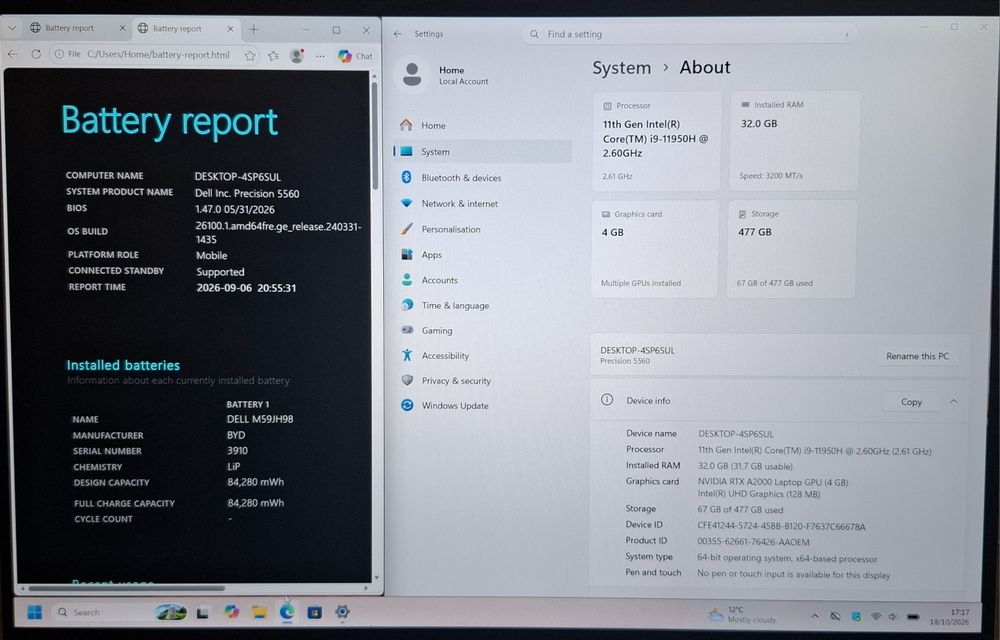Click the Battery report heading
The image size is (1000, 640).
click(x=170, y=122)
